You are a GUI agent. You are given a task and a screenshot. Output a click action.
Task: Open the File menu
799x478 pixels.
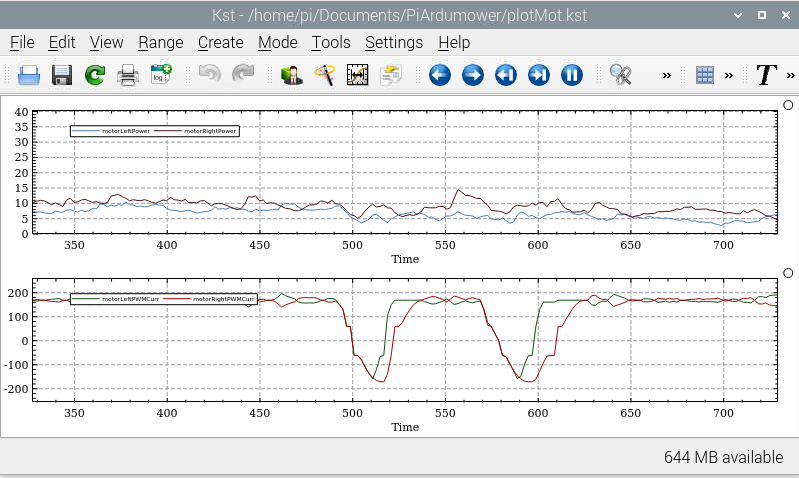click(x=22, y=42)
